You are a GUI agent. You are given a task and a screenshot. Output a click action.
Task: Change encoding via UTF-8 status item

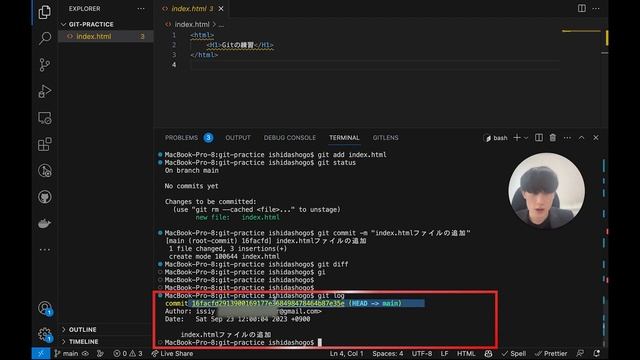[422, 353]
